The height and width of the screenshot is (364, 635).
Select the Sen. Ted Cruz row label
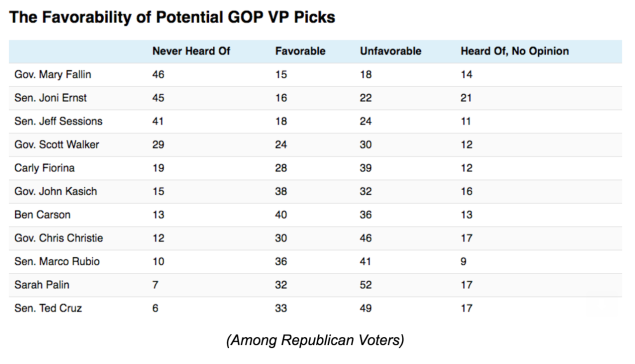click(x=48, y=308)
